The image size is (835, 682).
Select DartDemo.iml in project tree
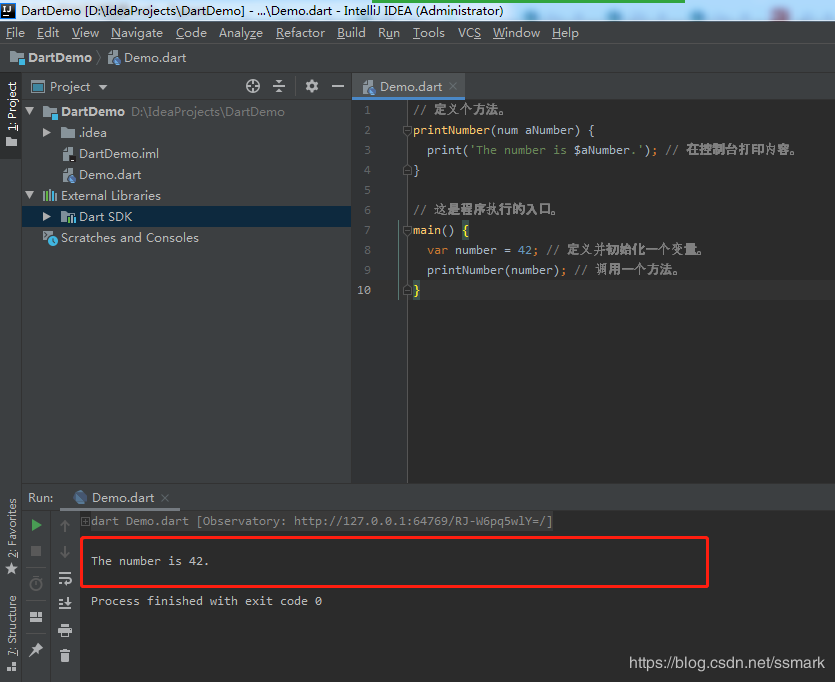119,154
